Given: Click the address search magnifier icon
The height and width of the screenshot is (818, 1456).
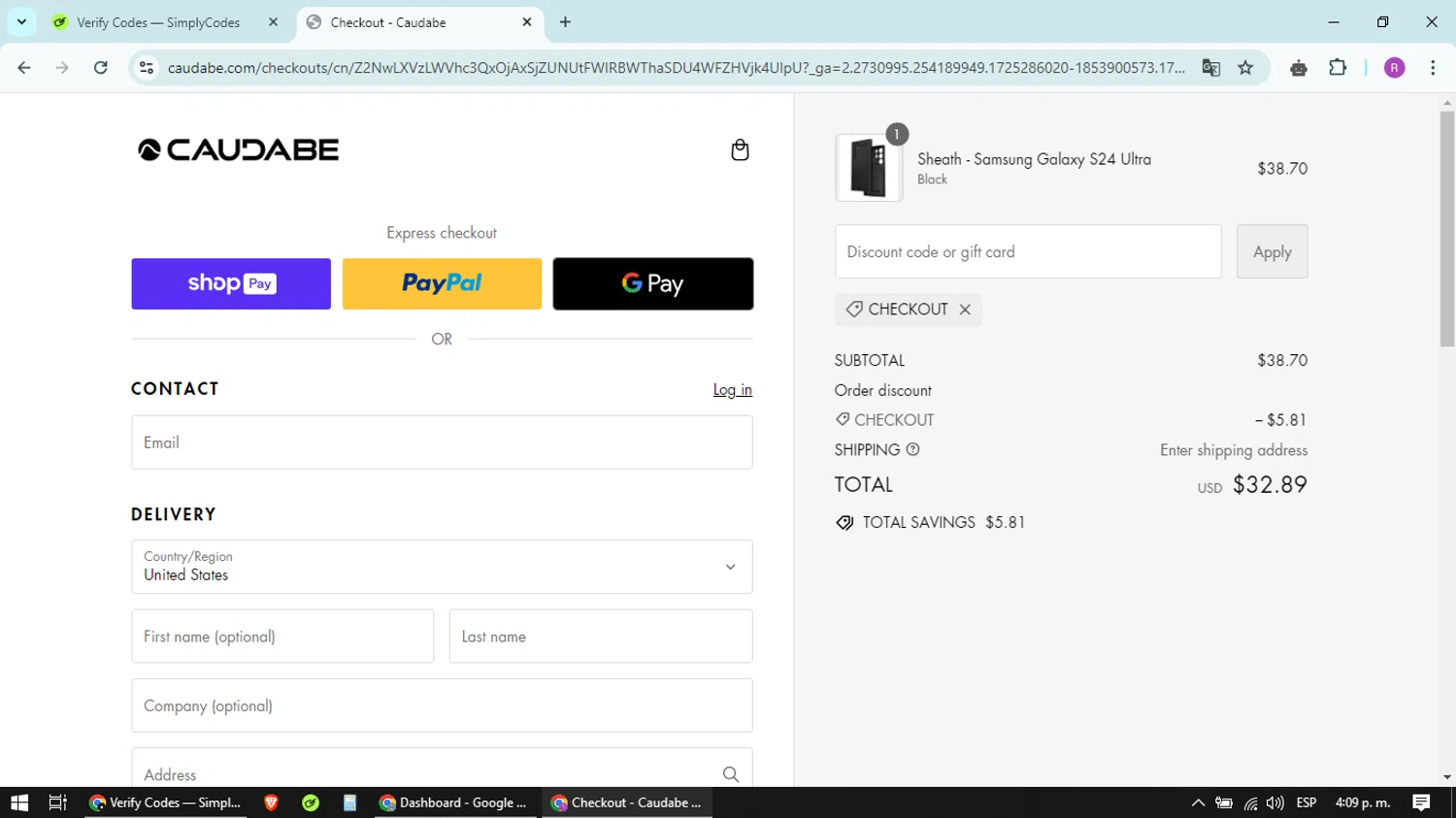Looking at the screenshot, I should point(731,774).
